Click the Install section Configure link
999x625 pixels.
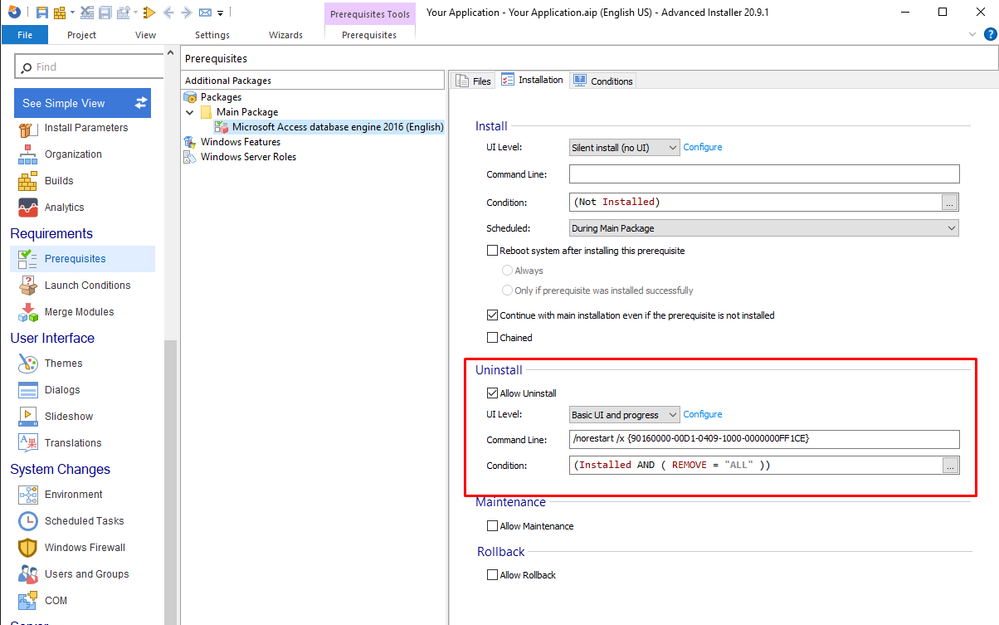[x=702, y=147]
